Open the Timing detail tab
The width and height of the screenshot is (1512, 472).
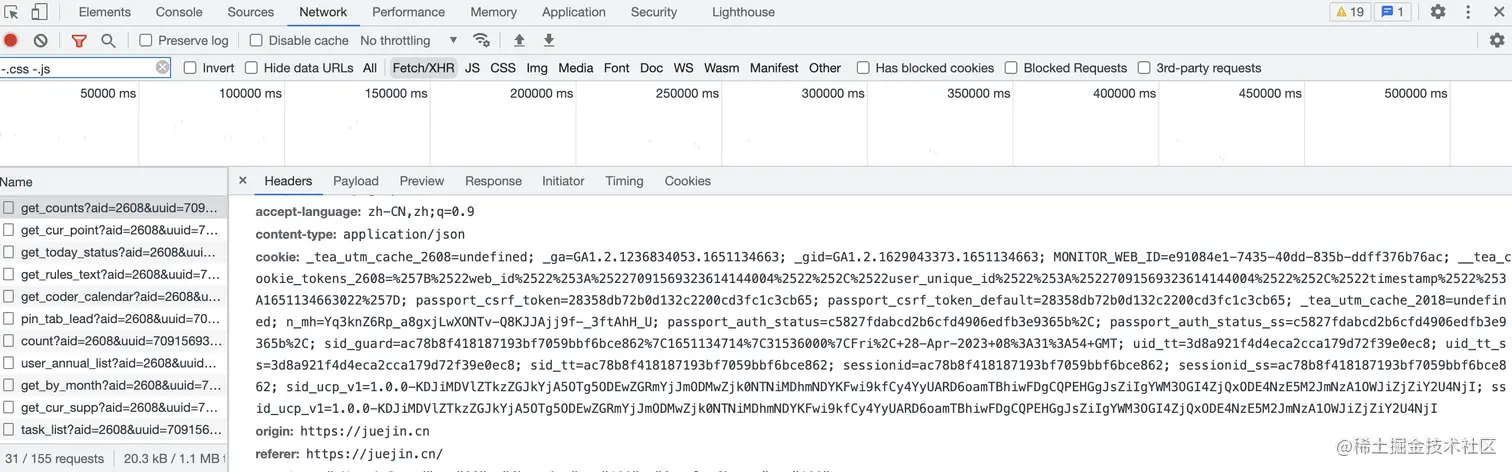coord(624,181)
